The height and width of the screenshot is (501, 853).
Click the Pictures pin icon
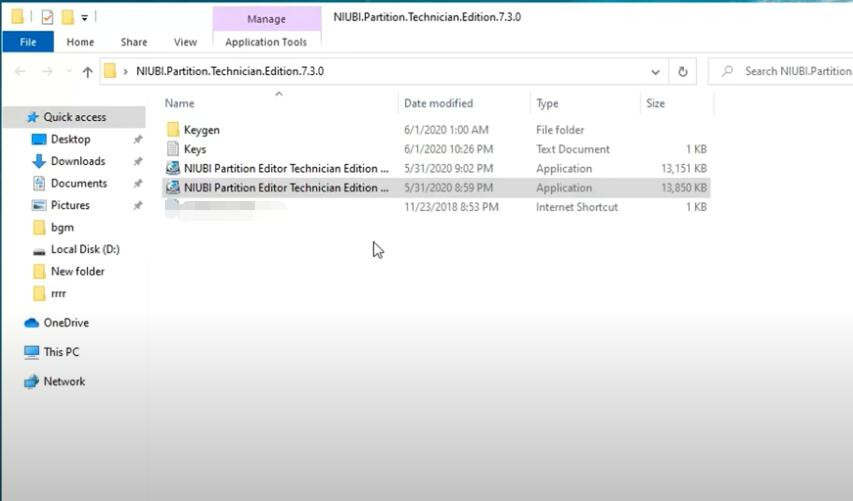(138, 206)
